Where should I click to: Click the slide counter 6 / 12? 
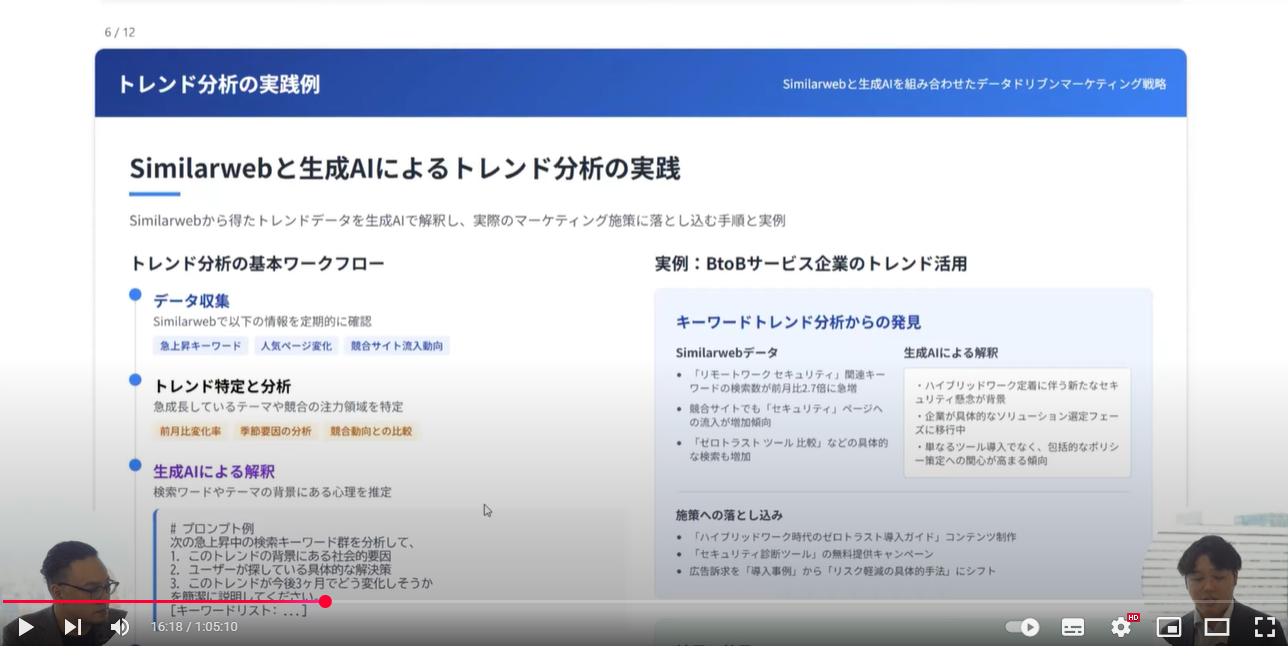pyautogui.click(x=120, y=32)
